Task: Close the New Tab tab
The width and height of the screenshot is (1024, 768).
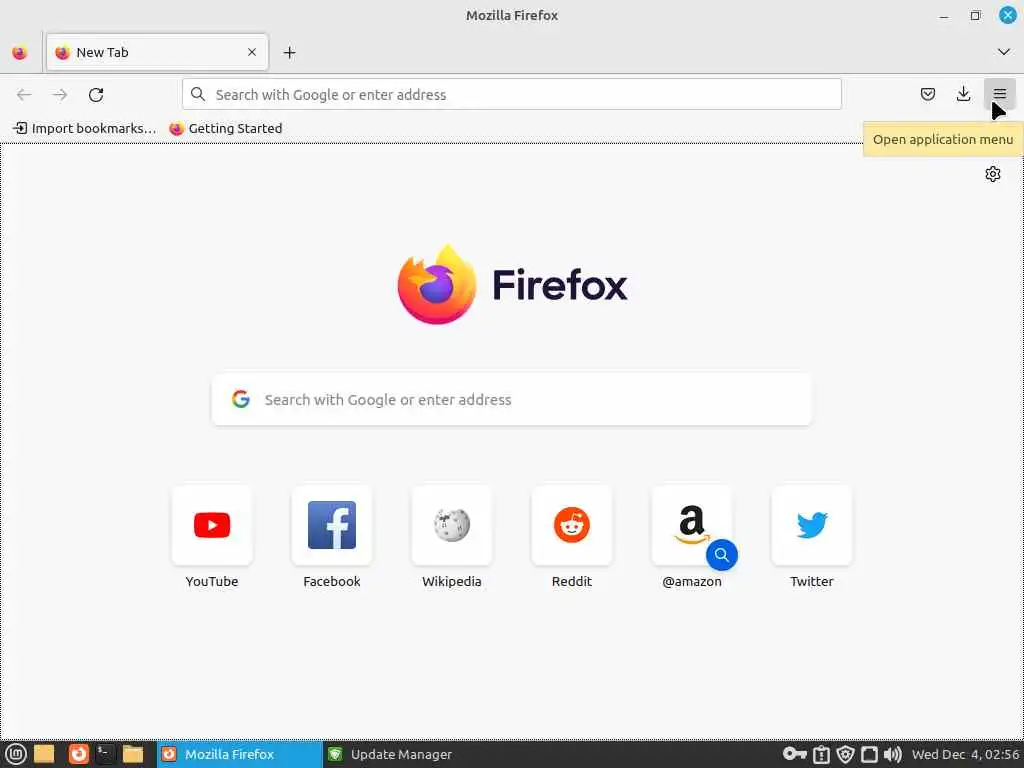Action: 252,52
